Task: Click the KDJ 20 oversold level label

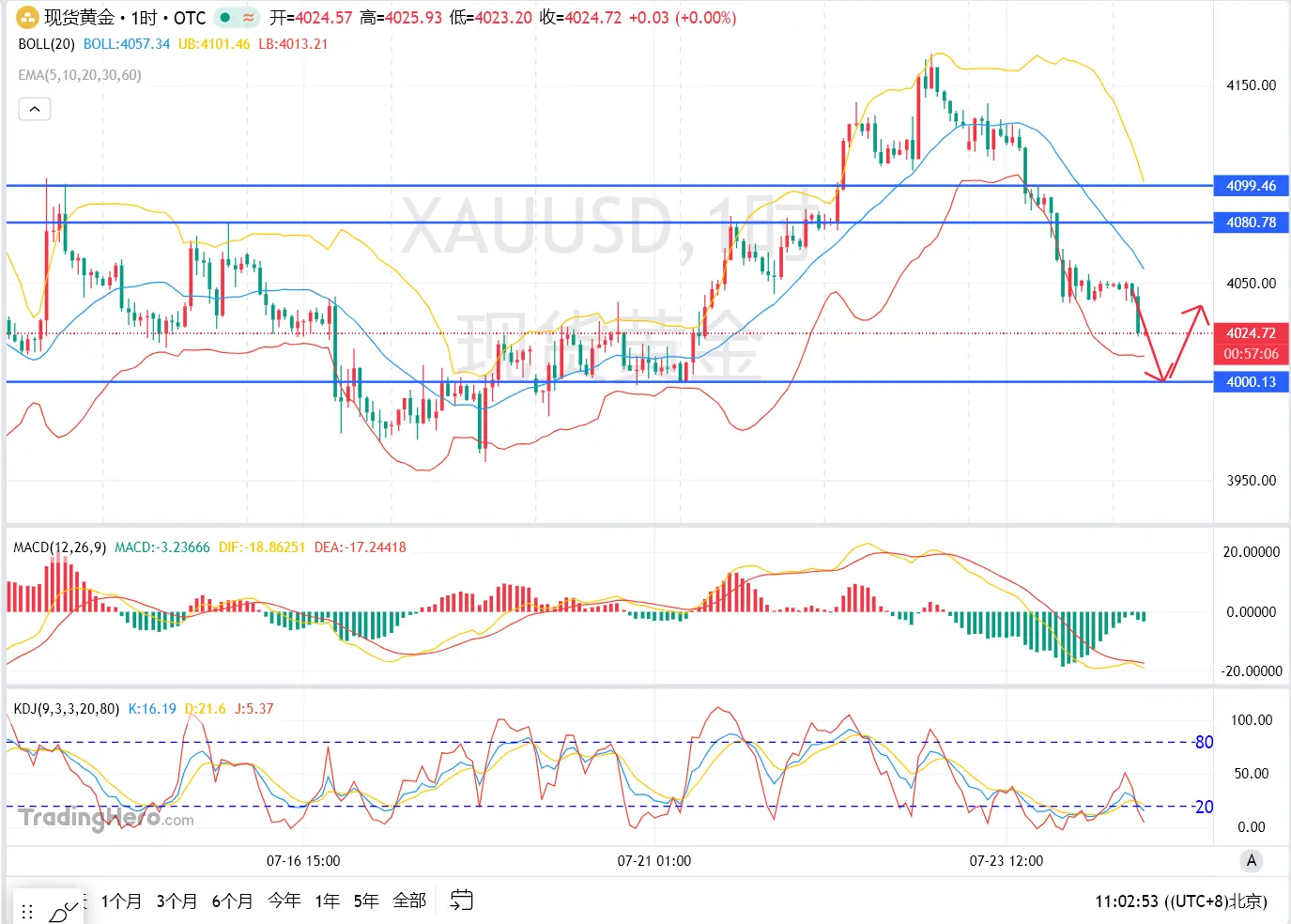Action: (x=1204, y=807)
